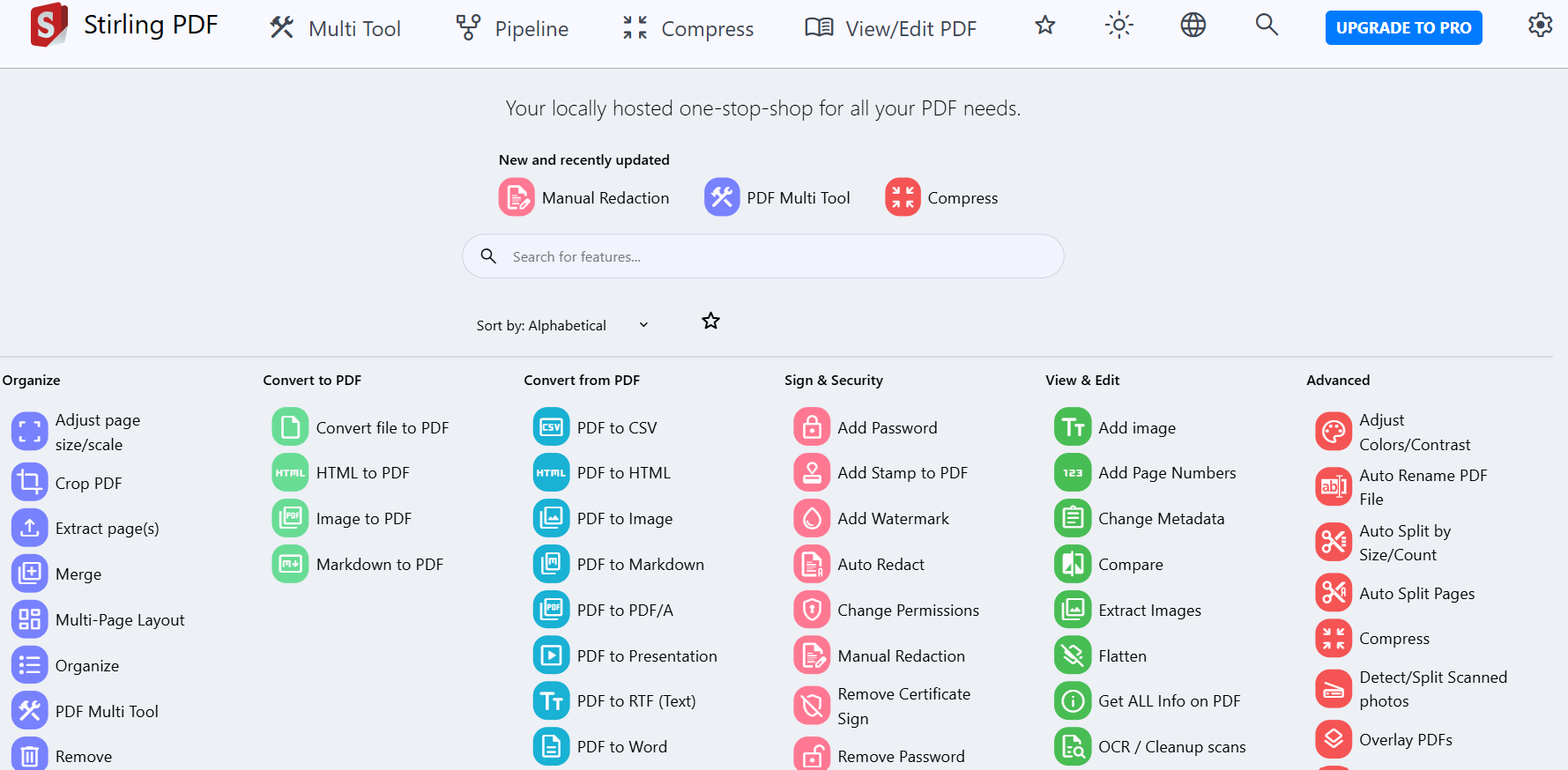The image size is (1568, 770).
Task: Toggle dark mode with the sun icon
Action: (1118, 26)
